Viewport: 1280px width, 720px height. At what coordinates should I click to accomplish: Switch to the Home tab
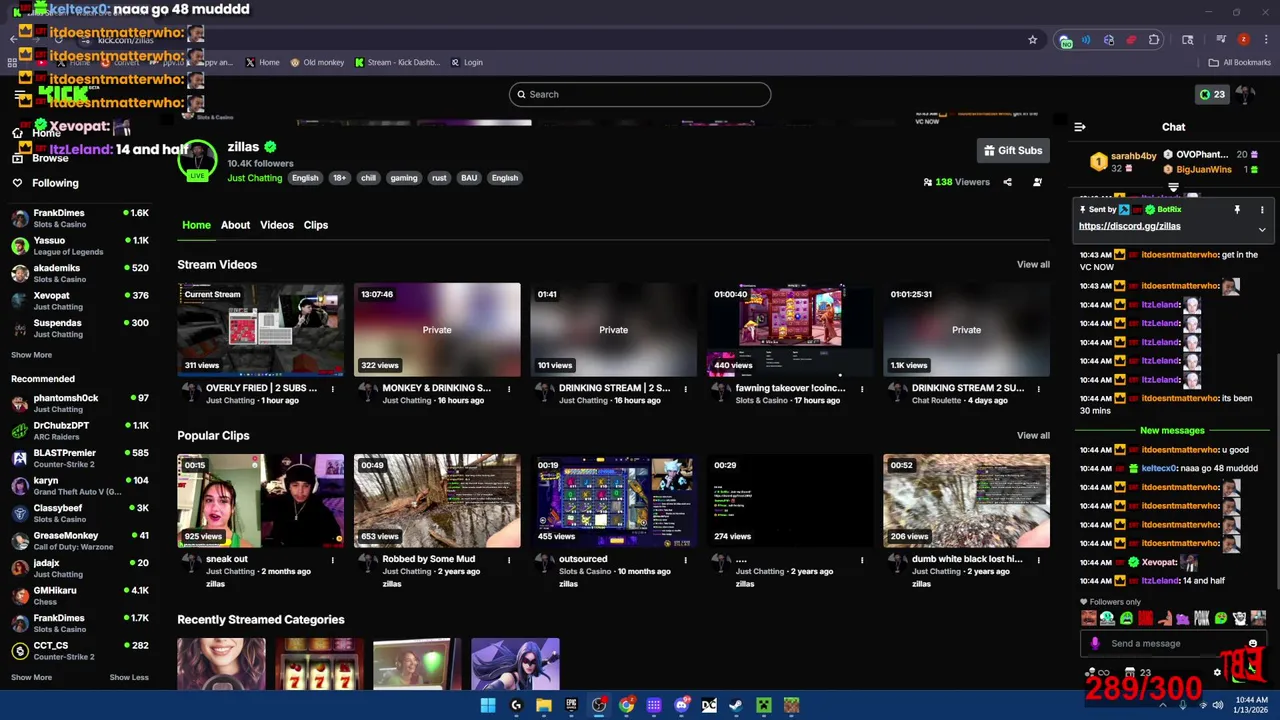pyautogui.click(x=196, y=225)
